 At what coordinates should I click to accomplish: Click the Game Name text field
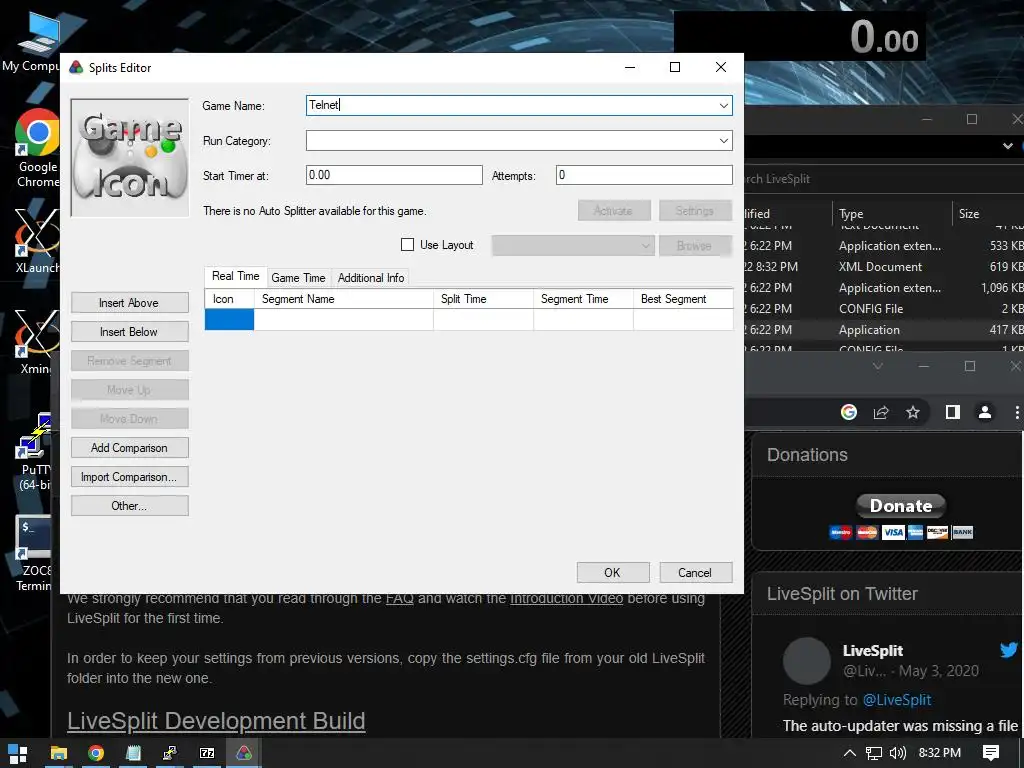click(x=511, y=105)
